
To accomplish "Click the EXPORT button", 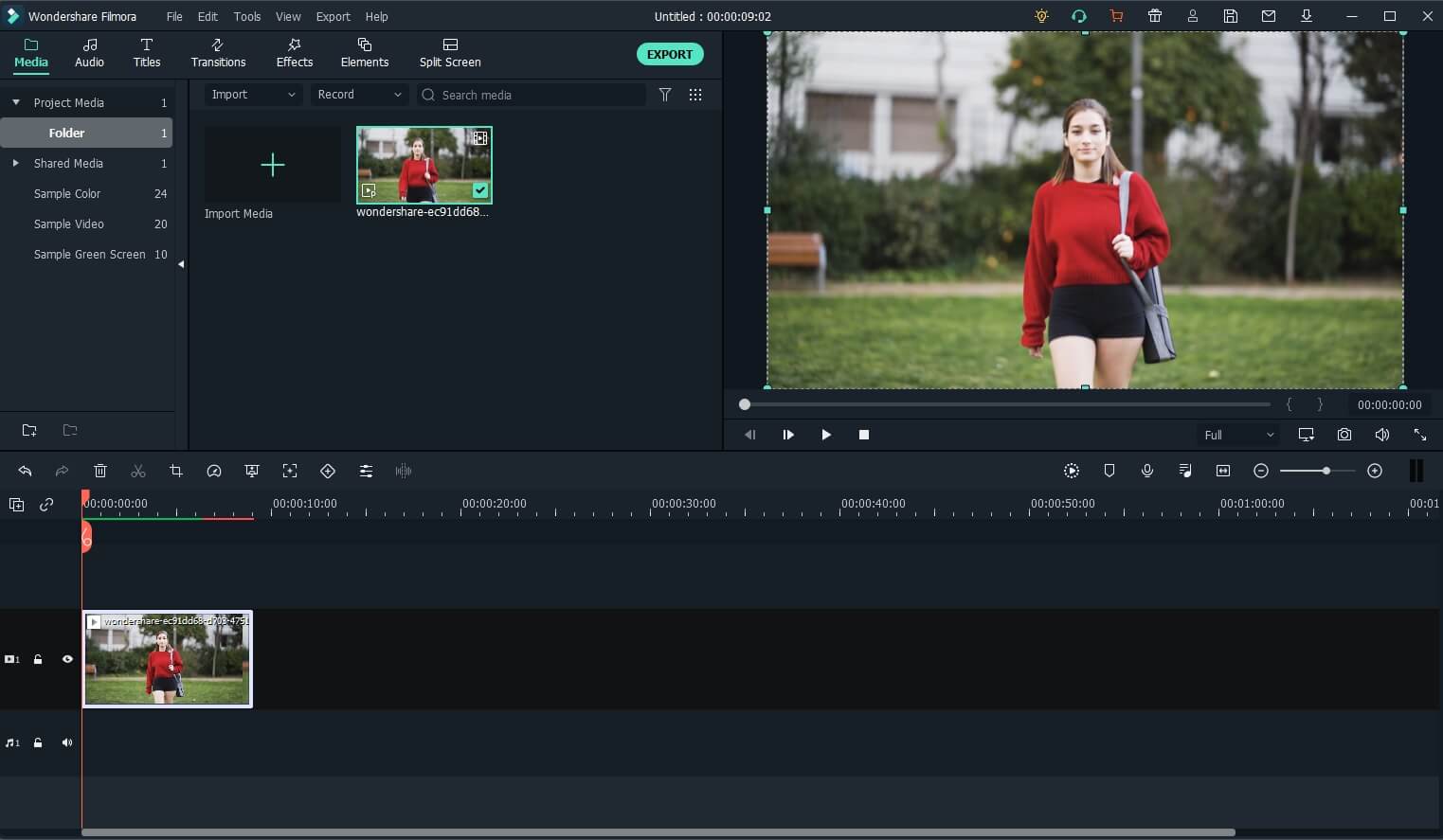I will tap(669, 54).
